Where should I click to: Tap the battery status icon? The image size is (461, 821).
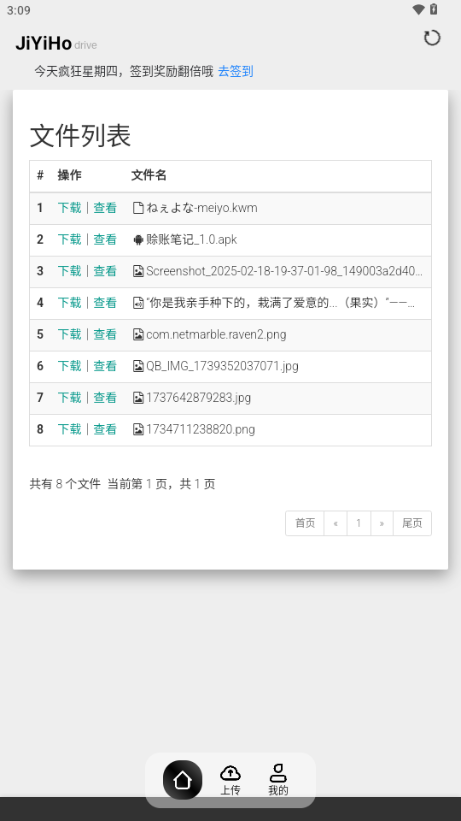tap(434, 9)
